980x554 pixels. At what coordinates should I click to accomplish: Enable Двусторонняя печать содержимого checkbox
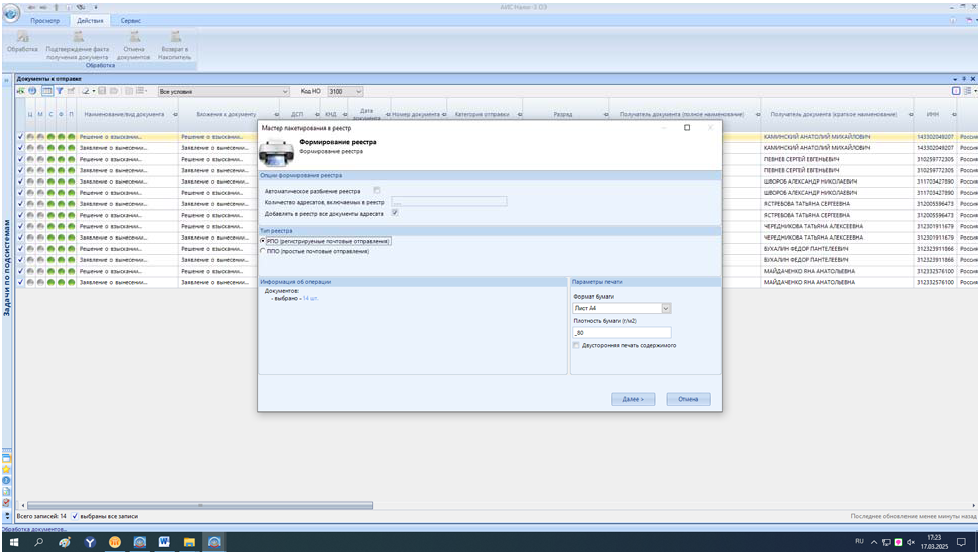[577, 345]
